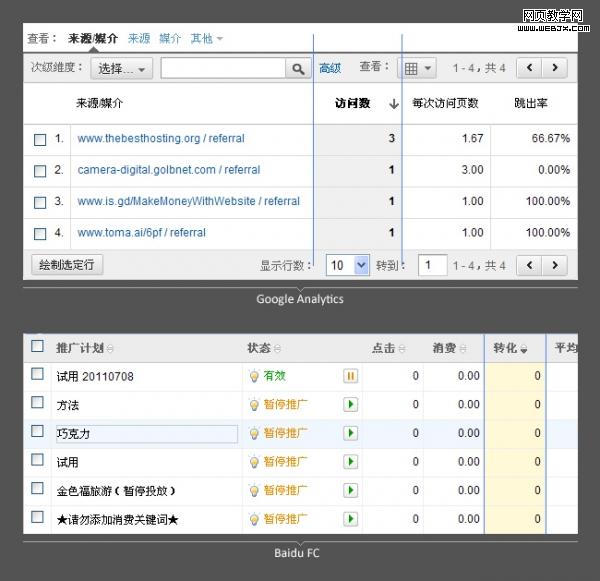Click play icon for 金色福旅游 campaign
This screenshot has height=581, width=600.
pos(351,491)
